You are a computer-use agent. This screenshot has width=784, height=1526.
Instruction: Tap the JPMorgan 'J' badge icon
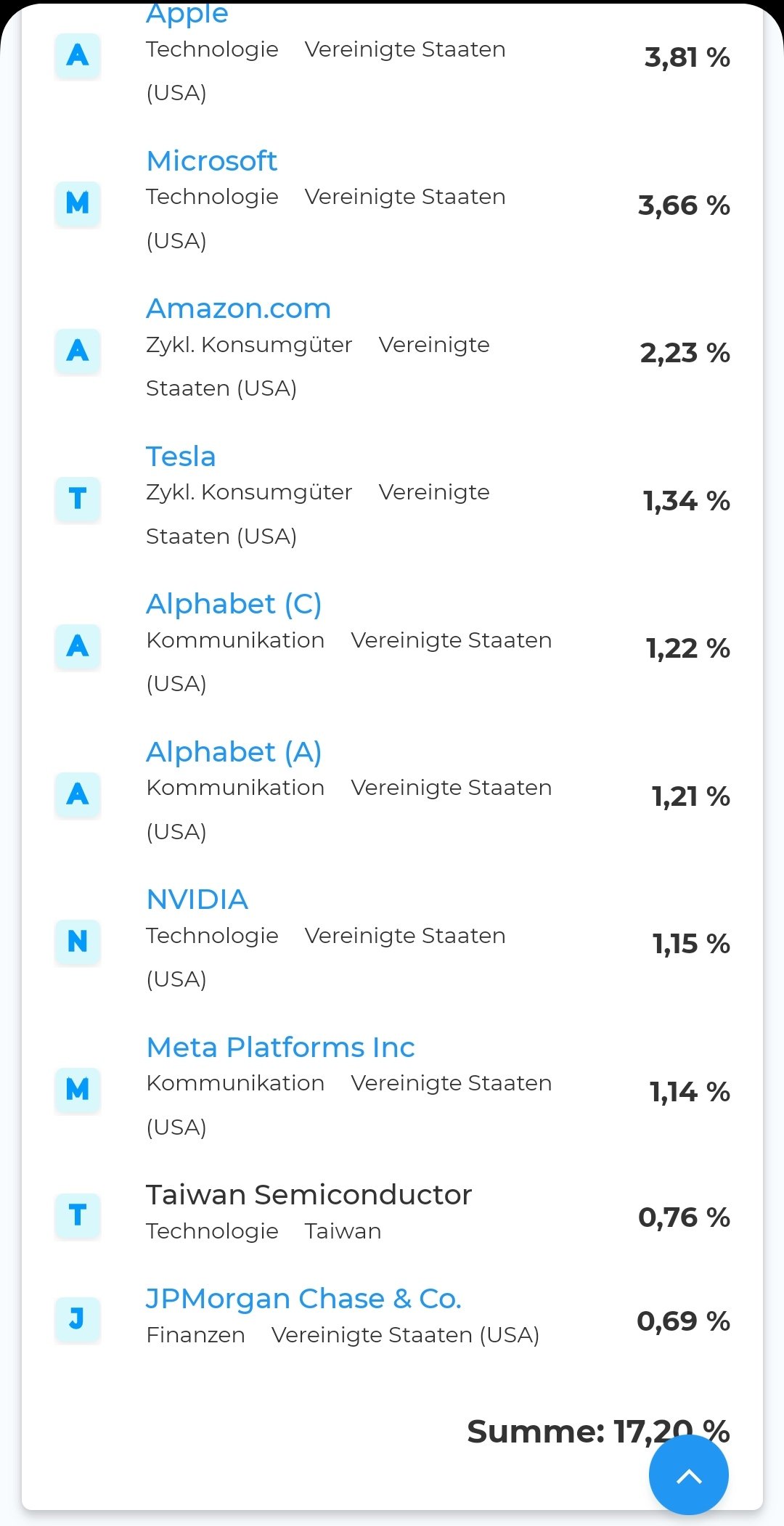(x=78, y=1318)
